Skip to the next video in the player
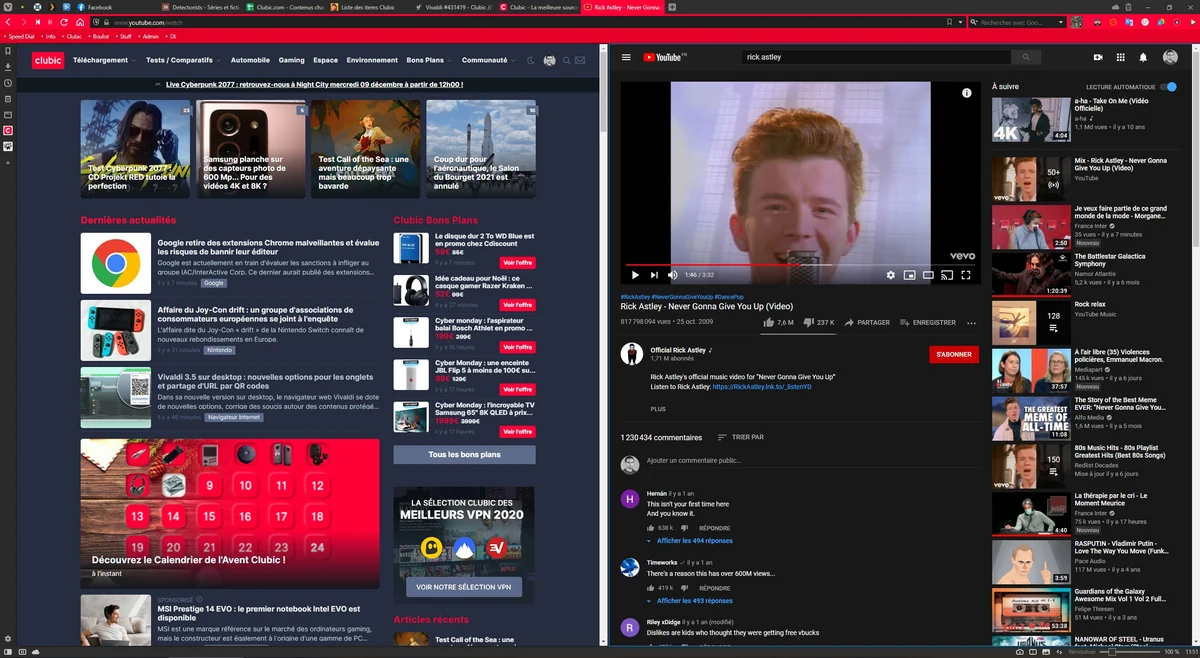Screen dimensions: 1200x658 coord(654,274)
